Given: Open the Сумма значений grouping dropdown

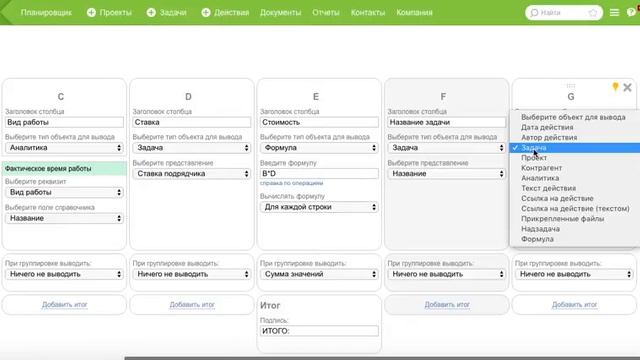Looking at the screenshot, I should pos(319,274).
